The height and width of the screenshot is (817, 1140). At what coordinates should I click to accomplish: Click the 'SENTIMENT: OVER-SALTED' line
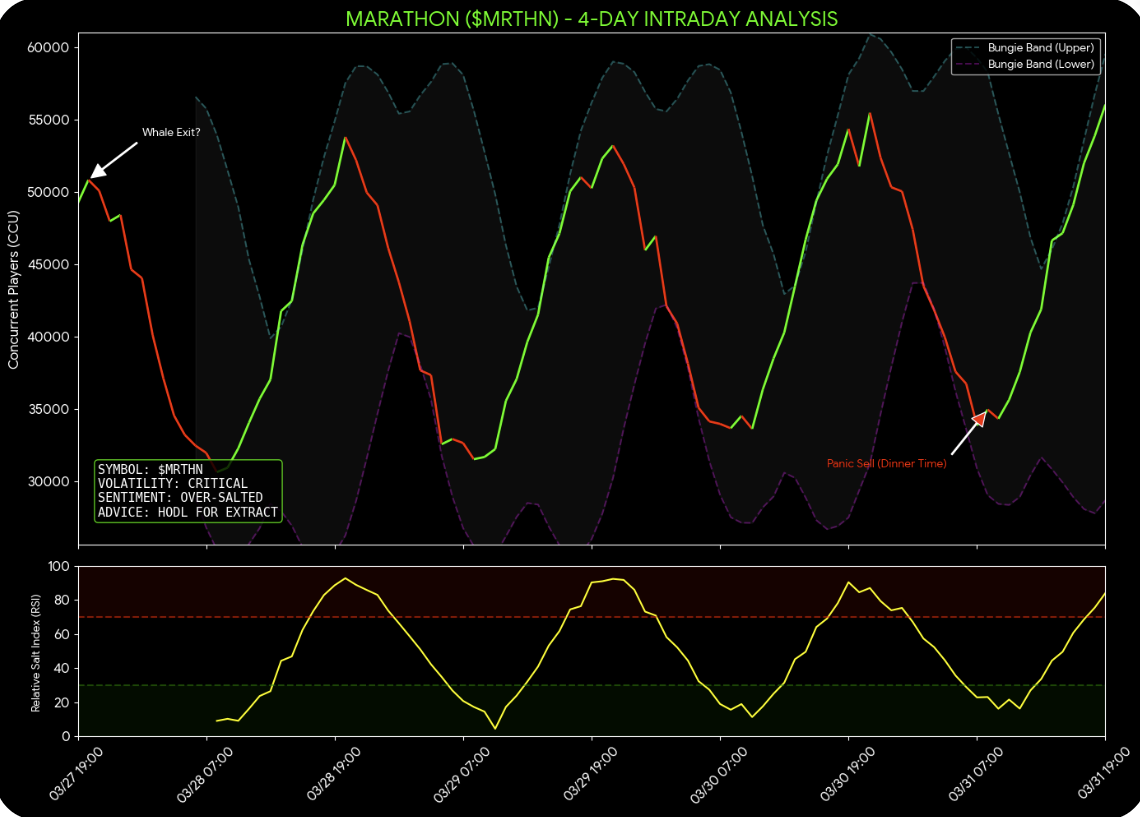tap(180, 497)
